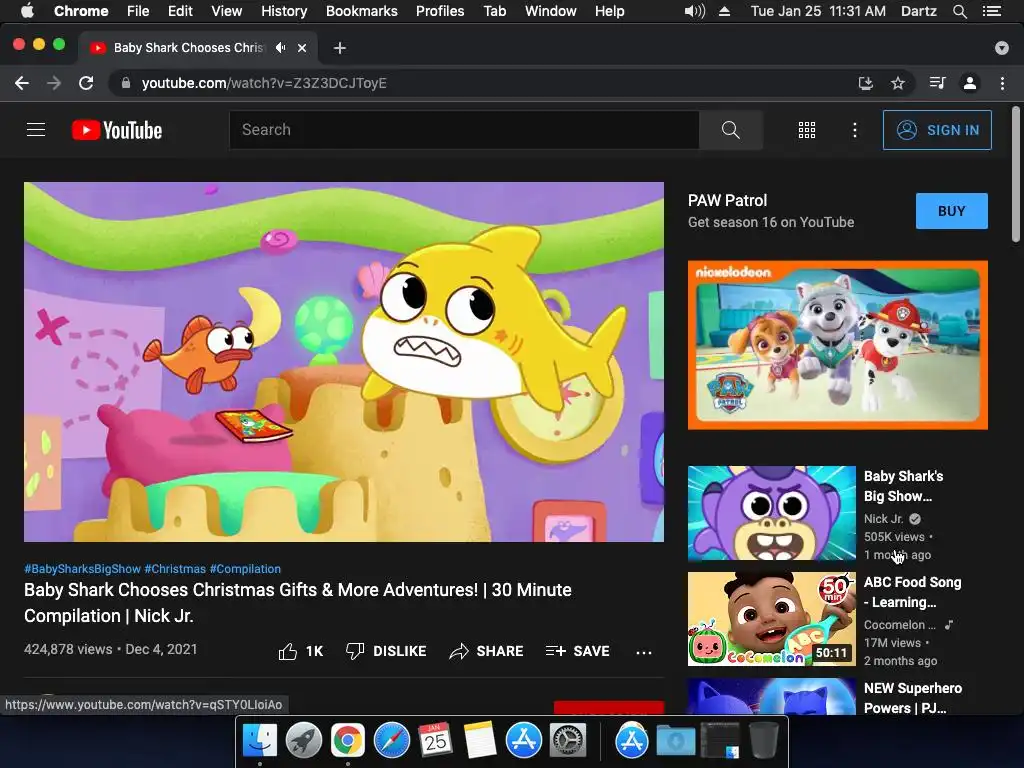Go back in browser history
The width and height of the screenshot is (1024, 768).
click(22, 83)
